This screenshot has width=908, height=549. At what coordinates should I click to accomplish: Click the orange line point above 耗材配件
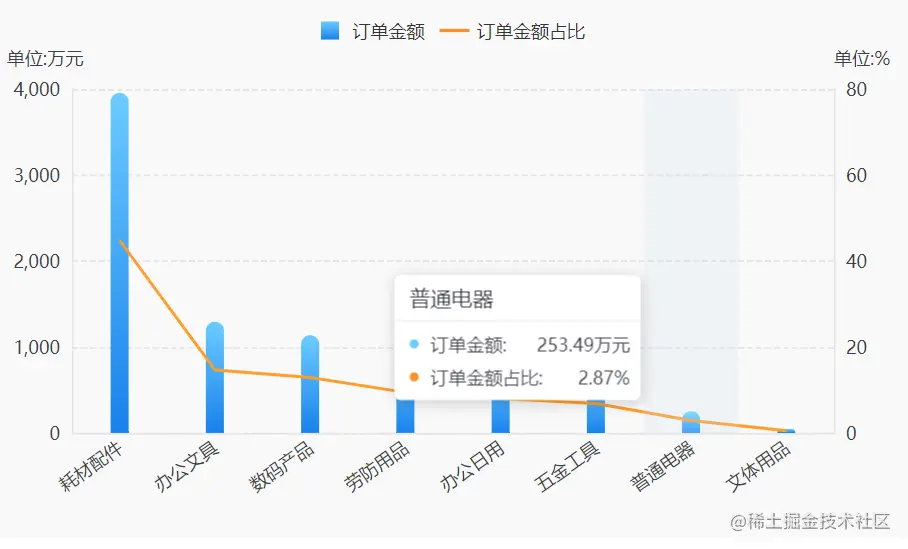tap(120, 241)
